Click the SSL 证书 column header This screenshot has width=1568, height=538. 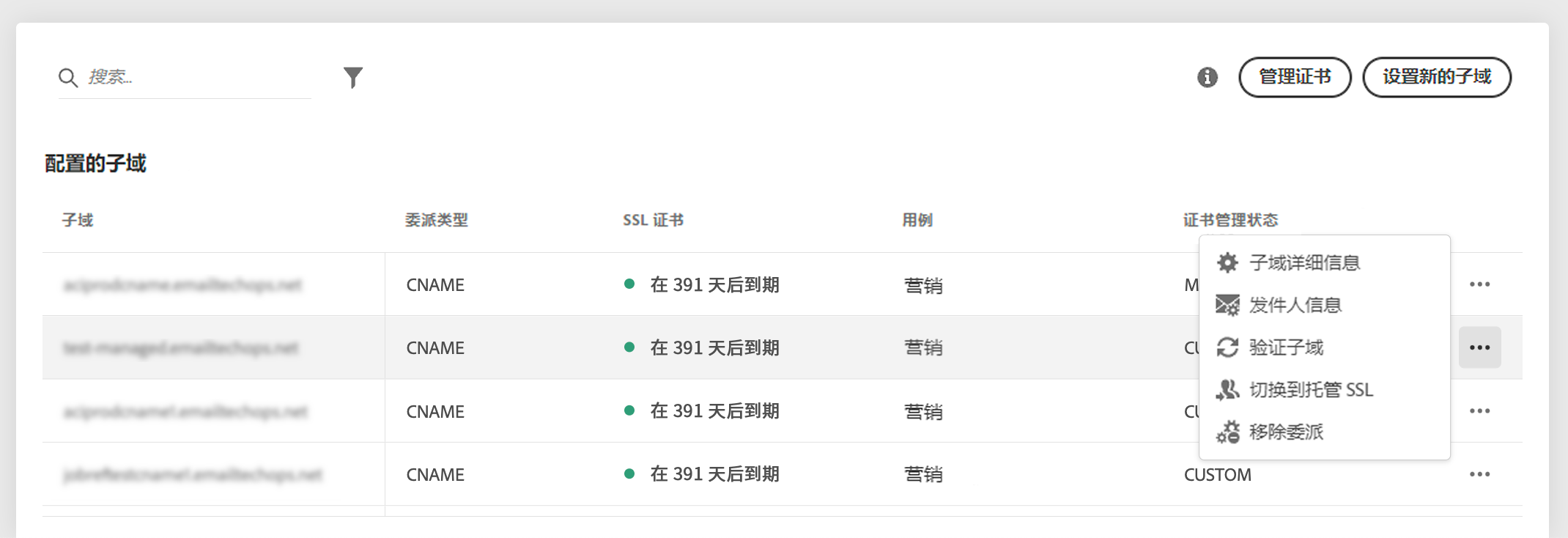[x=653, y=220]
